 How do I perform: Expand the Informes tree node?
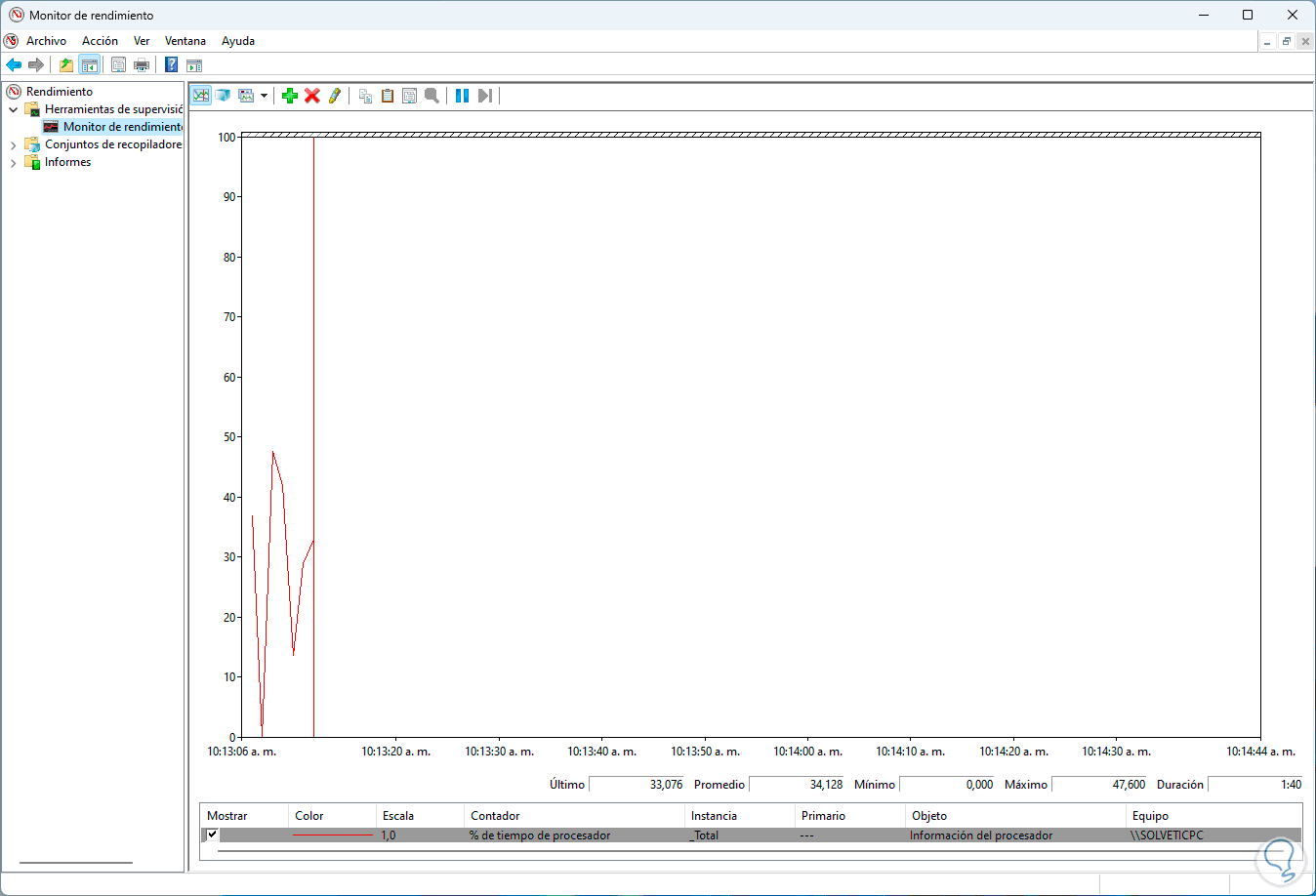[x=13, y=162]
